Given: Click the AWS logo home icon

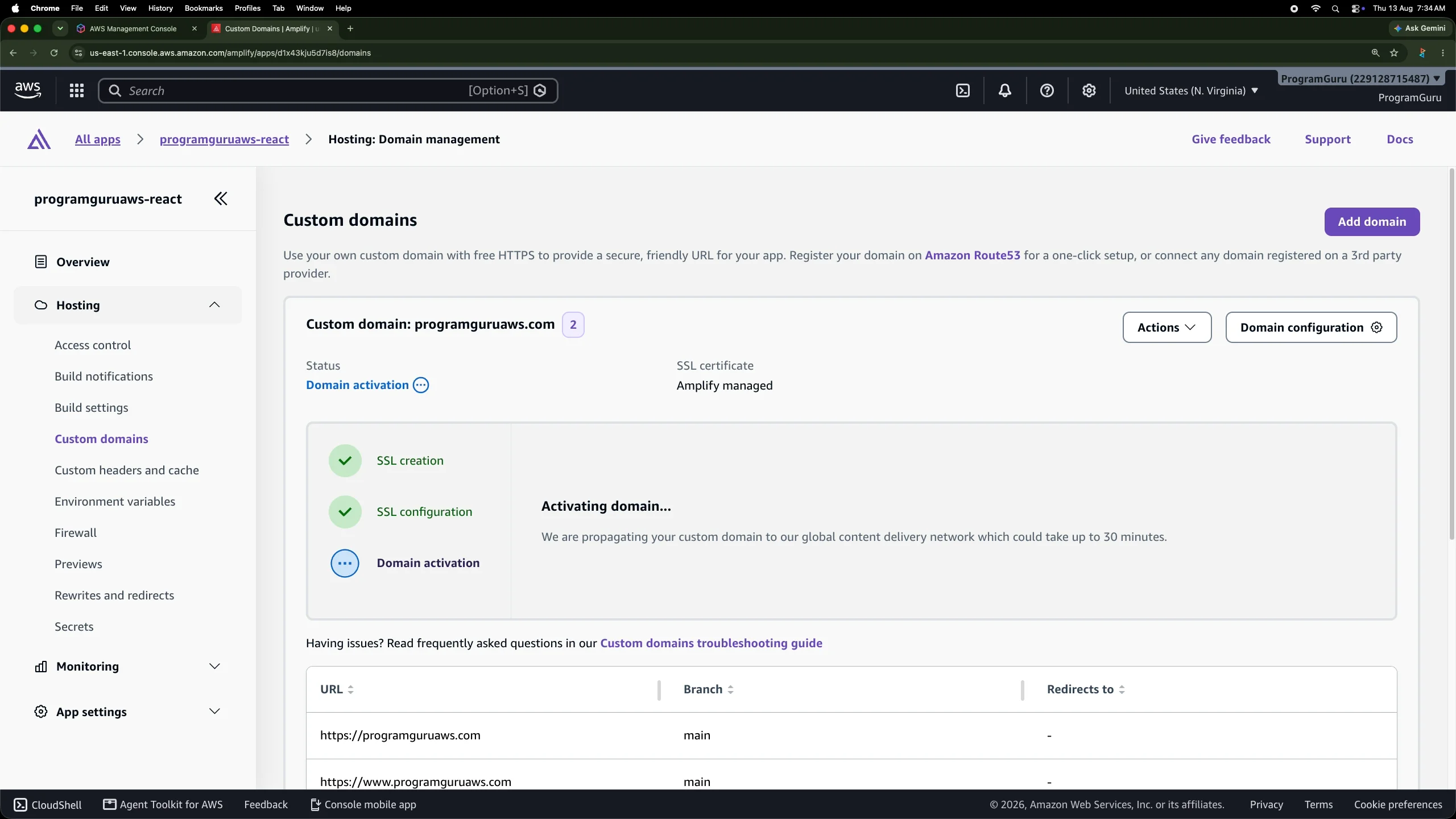Looking at the screenshot, I should pos(27,90).
